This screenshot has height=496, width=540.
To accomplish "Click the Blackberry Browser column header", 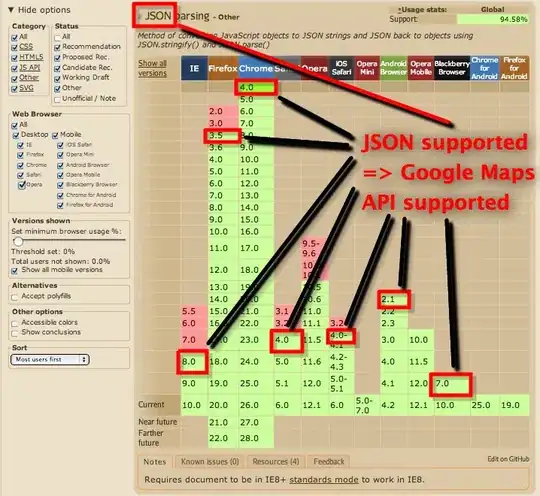I will pos(452,68).
